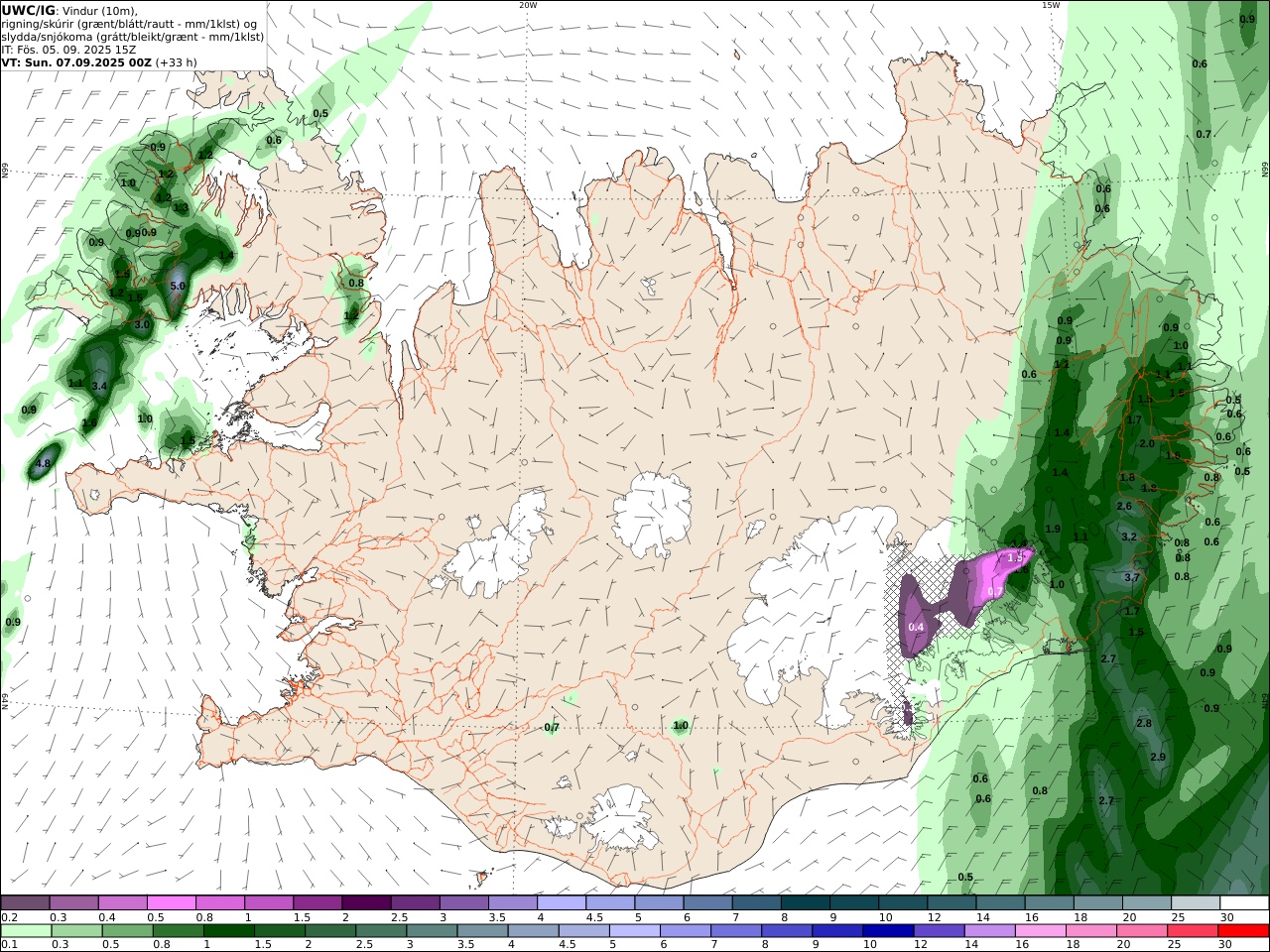1270x952 pixels.
Task: Click the 0.4 snowfall value in the purple area
Action: click(x=917, y=627)
